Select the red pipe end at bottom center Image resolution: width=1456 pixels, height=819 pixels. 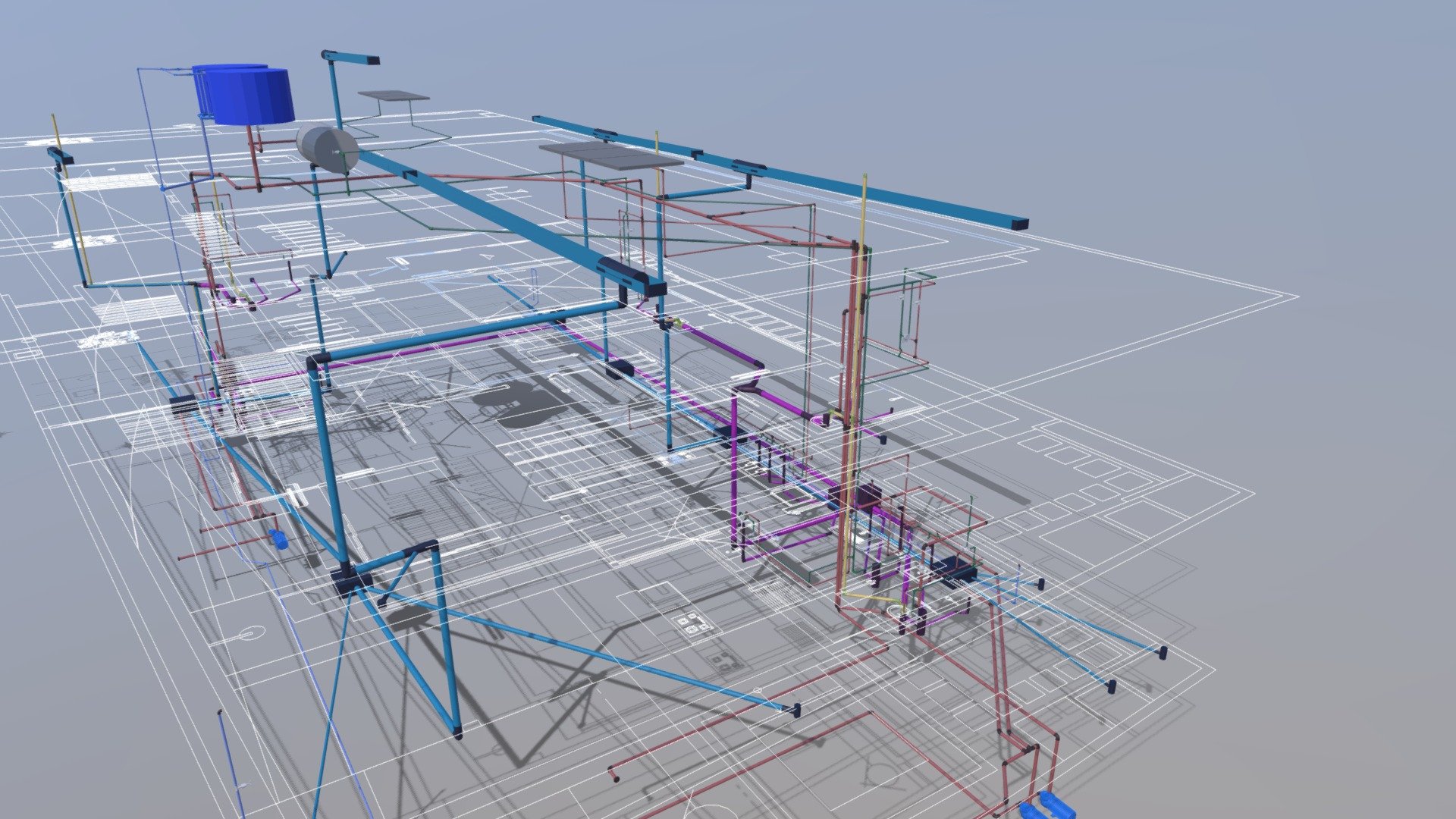[613, 773]
